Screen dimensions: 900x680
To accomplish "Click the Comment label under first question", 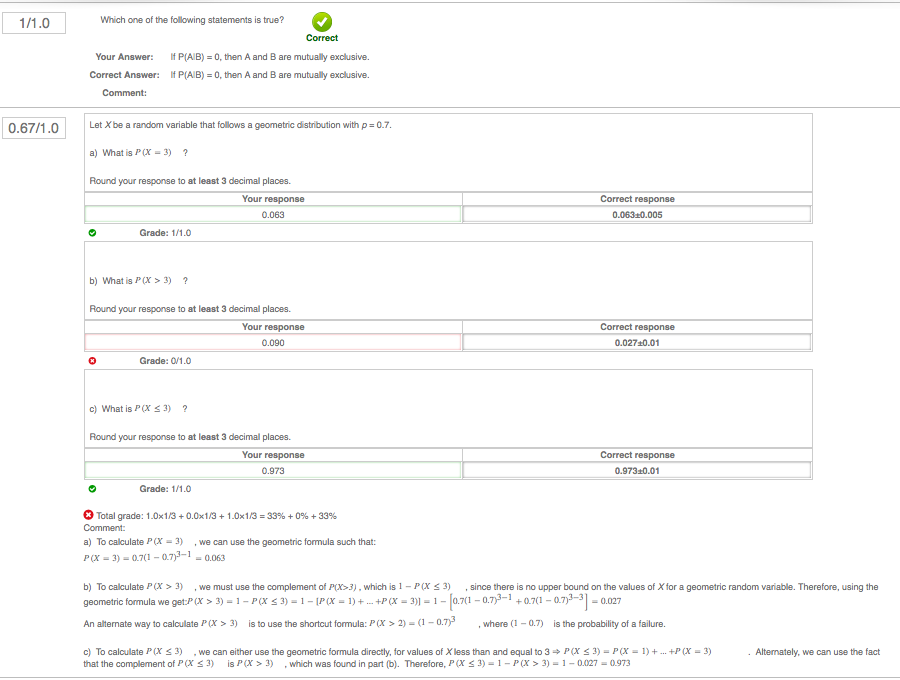I will click(124, 93).
